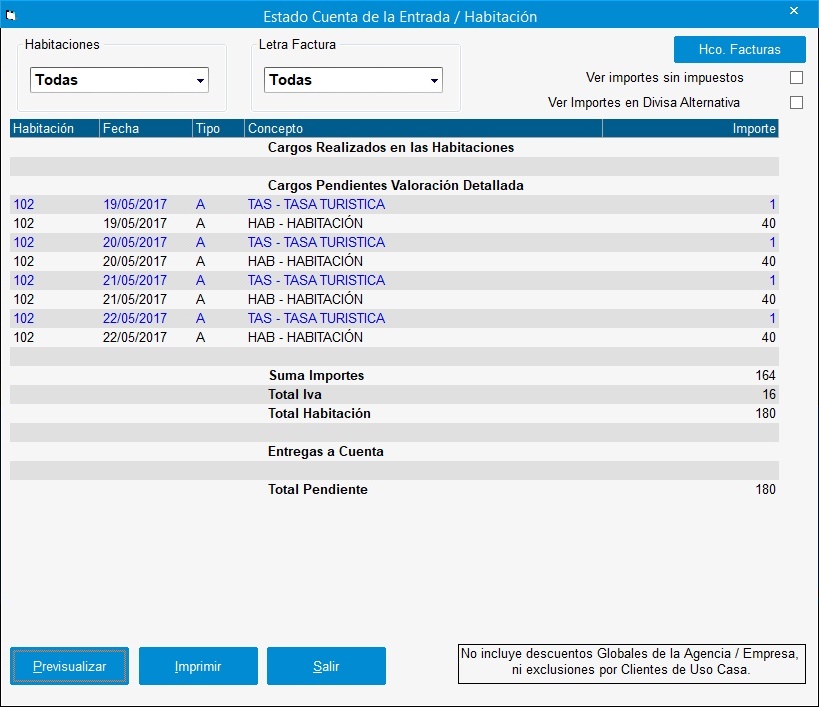Click amount 1 in 20/05/2017 TAS row
Screen dimensions: 819x707
(x=773, y=242)
